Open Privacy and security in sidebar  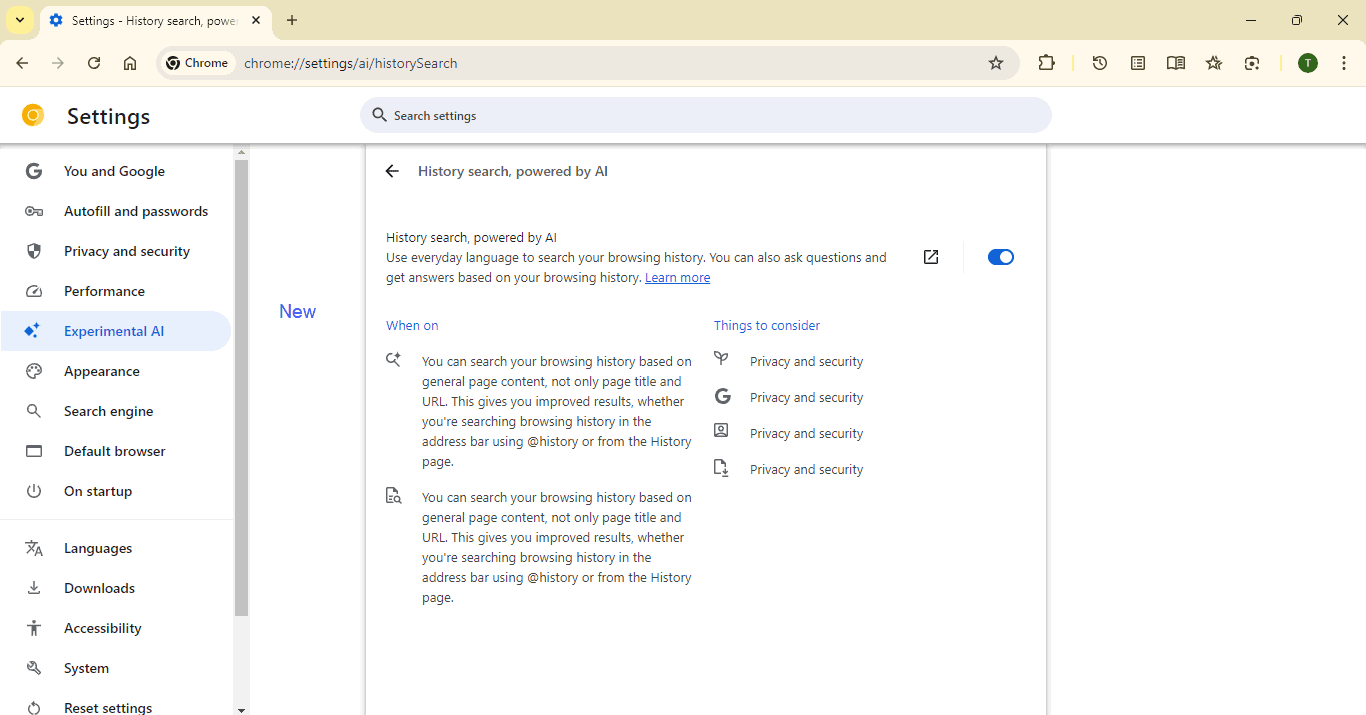point(116,251)
